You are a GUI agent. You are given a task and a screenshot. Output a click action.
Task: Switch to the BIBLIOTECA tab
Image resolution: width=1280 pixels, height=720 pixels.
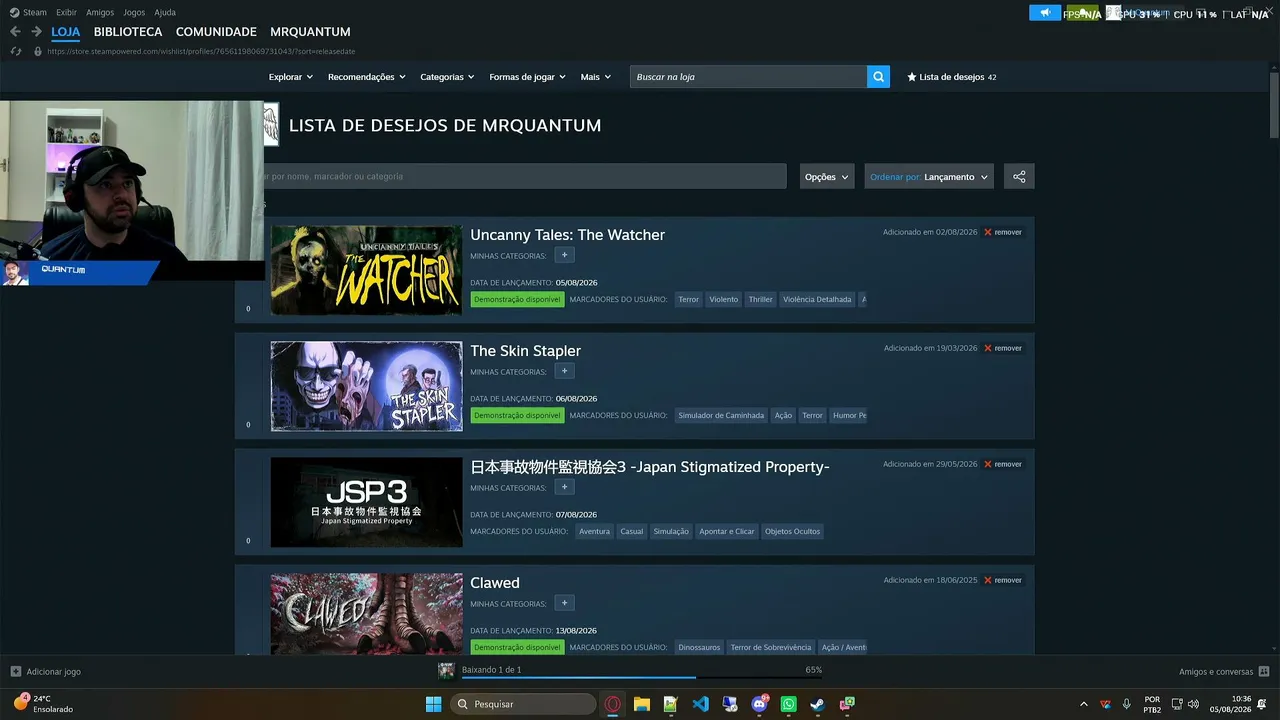point(128,32)
